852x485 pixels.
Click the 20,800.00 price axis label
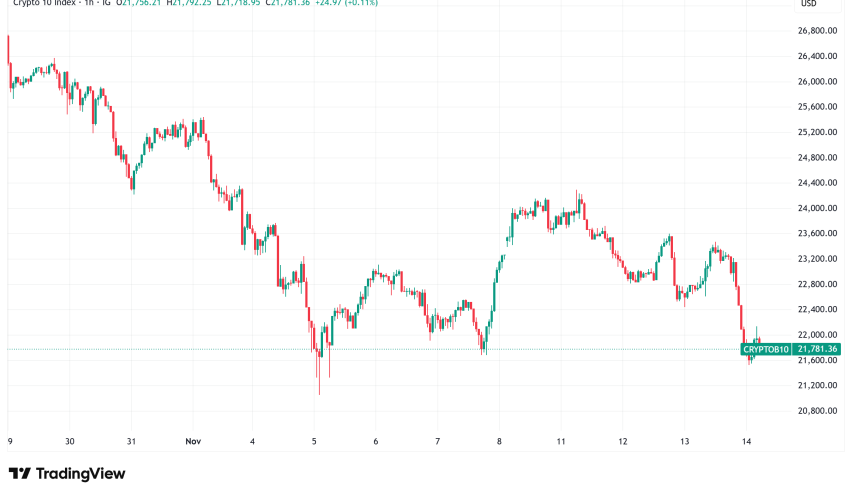[817, 411]
